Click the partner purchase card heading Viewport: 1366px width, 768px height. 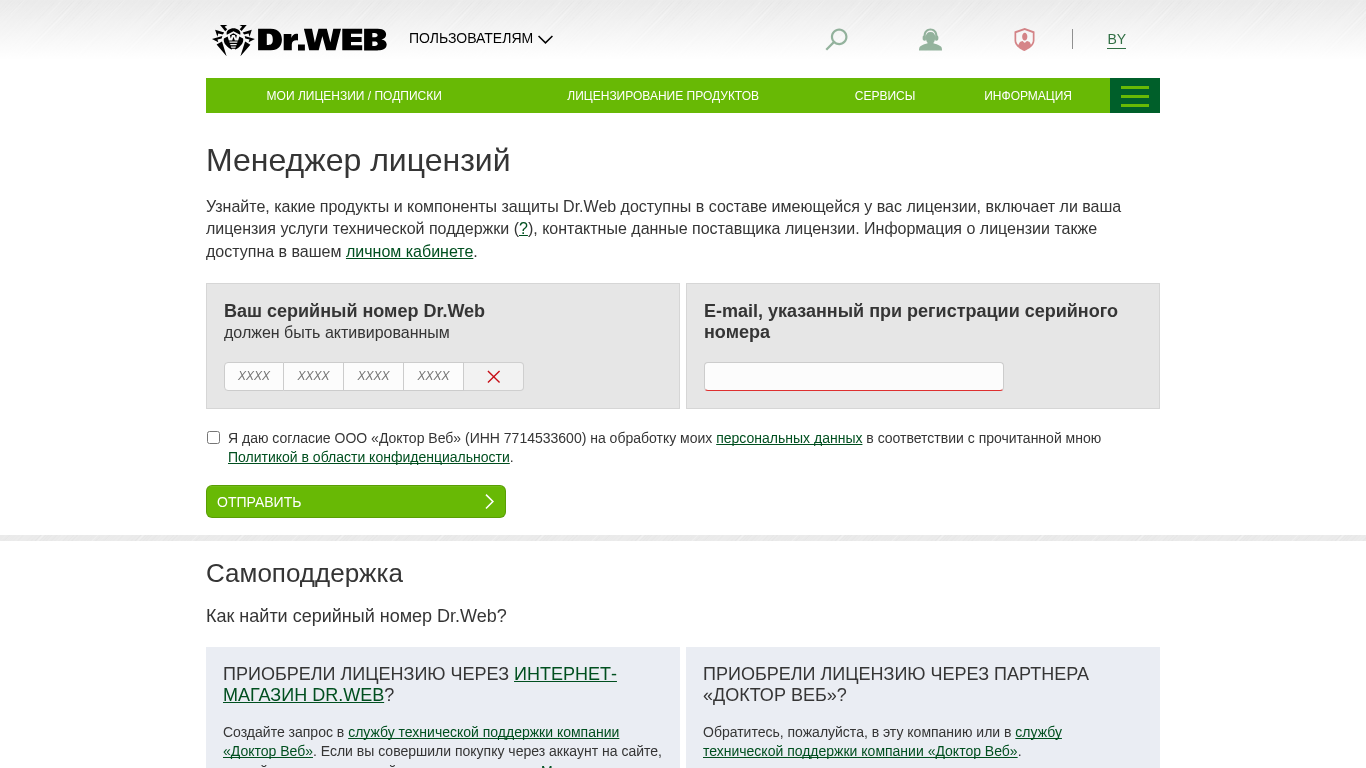tap(896, 684)
